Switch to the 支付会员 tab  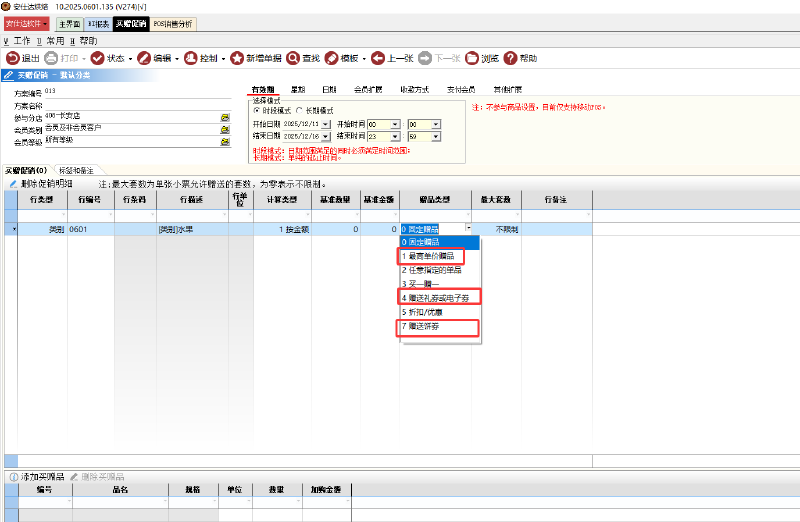click(461, 89)
